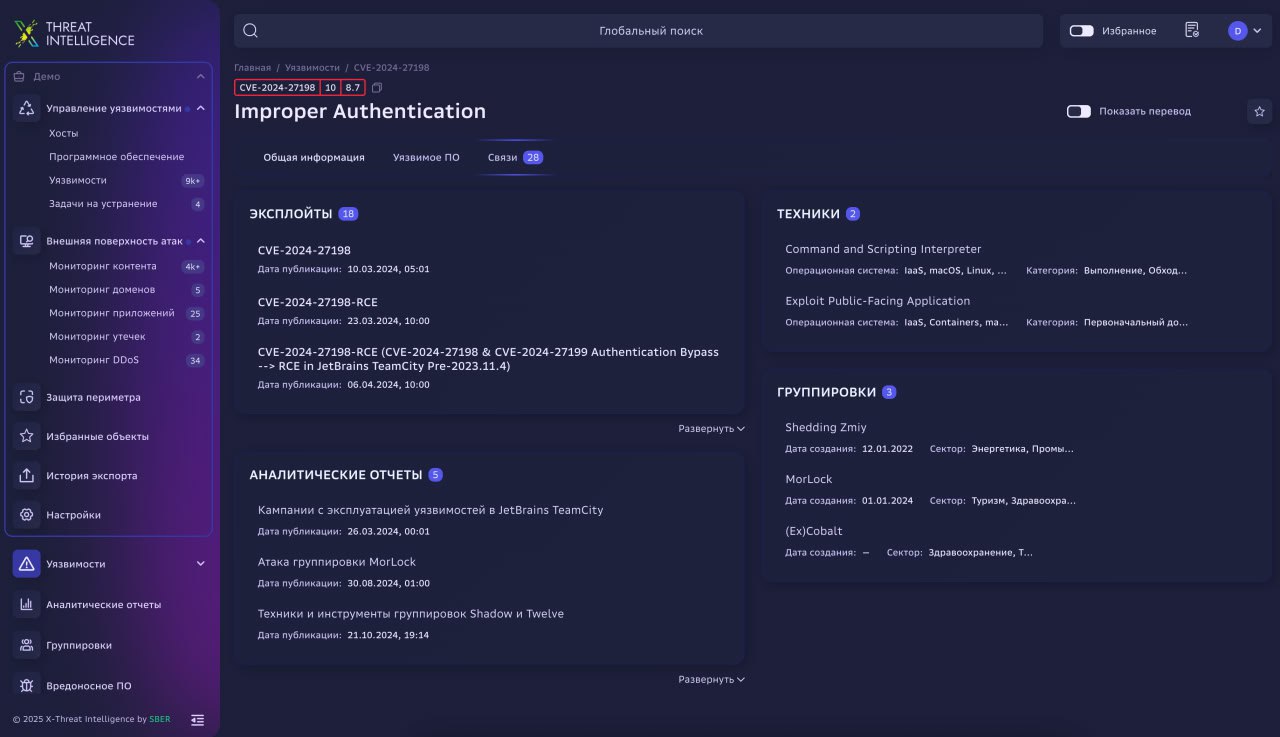The image size is (1280, 737).
Task: Open Shedding Zmiy group entry
Action: click(825, 427)
